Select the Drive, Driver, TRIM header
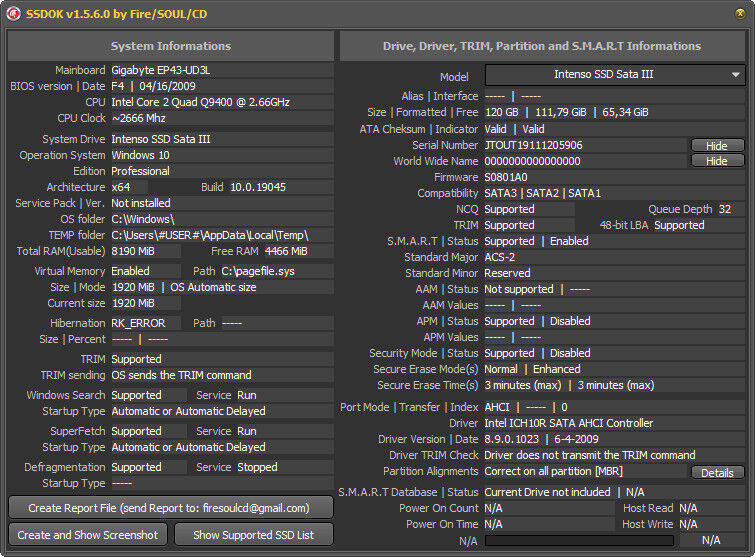Image resolution: width=755 pixels, height=557 pixels. [542, 46]
